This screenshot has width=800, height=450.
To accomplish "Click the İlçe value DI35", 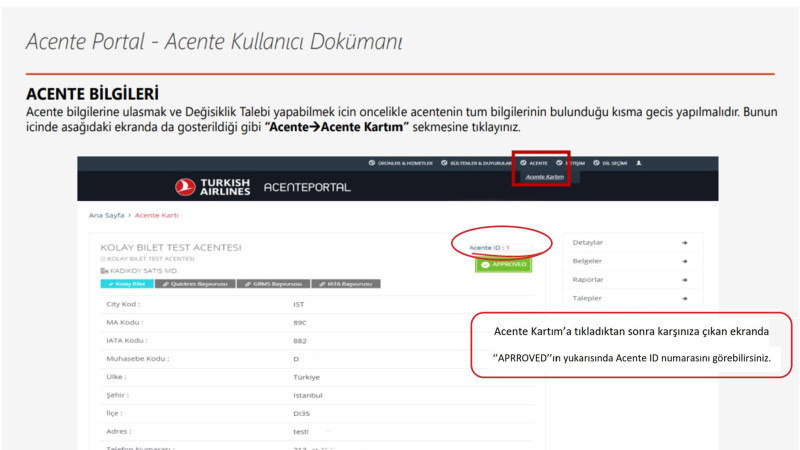I will point(301,414).
